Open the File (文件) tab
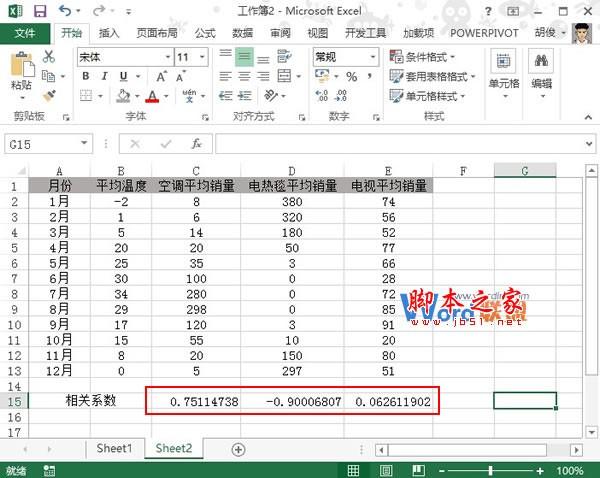The image size is (600, 478). (x=25, y=33)
